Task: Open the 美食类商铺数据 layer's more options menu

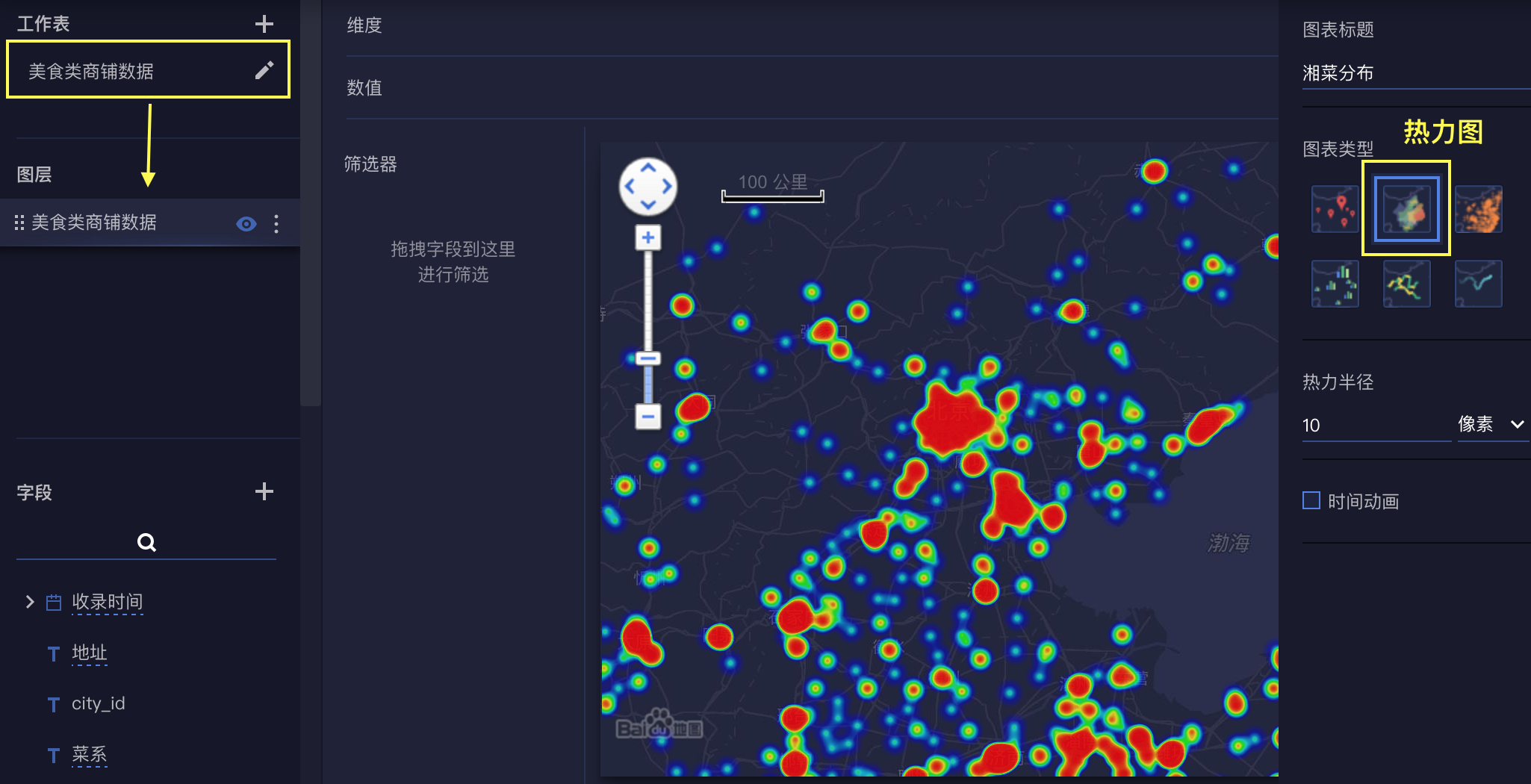Action: 276,224
